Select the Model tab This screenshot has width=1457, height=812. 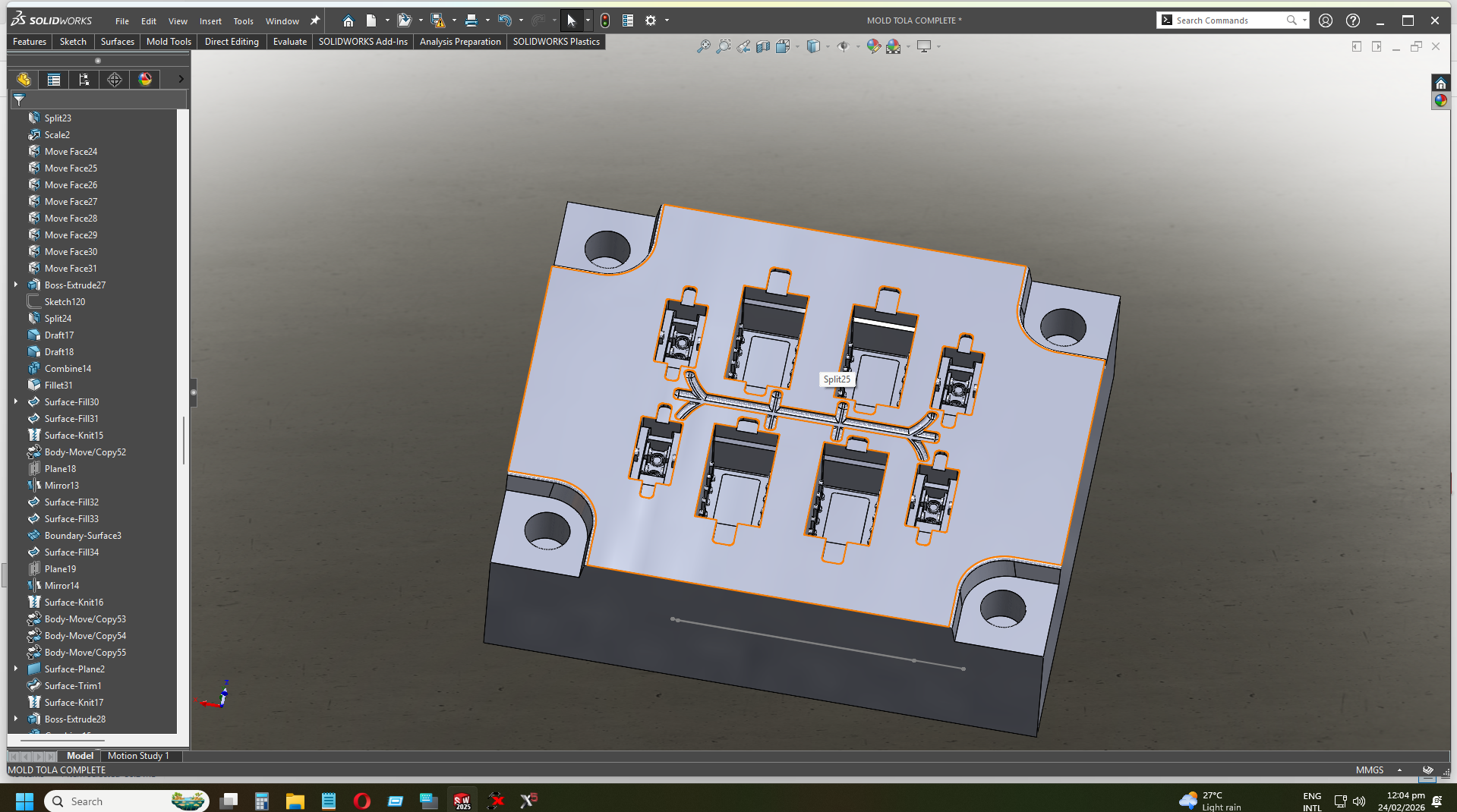coord(80,756)
